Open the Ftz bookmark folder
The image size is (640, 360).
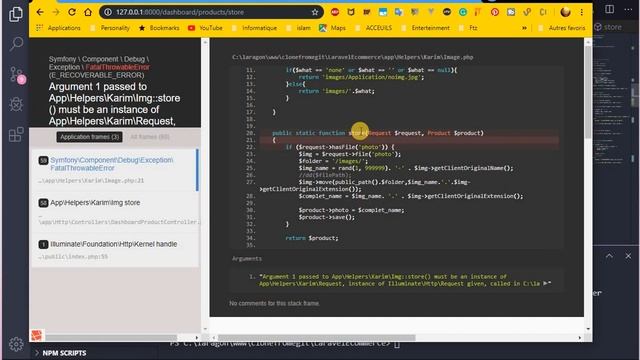coord(468,28)
